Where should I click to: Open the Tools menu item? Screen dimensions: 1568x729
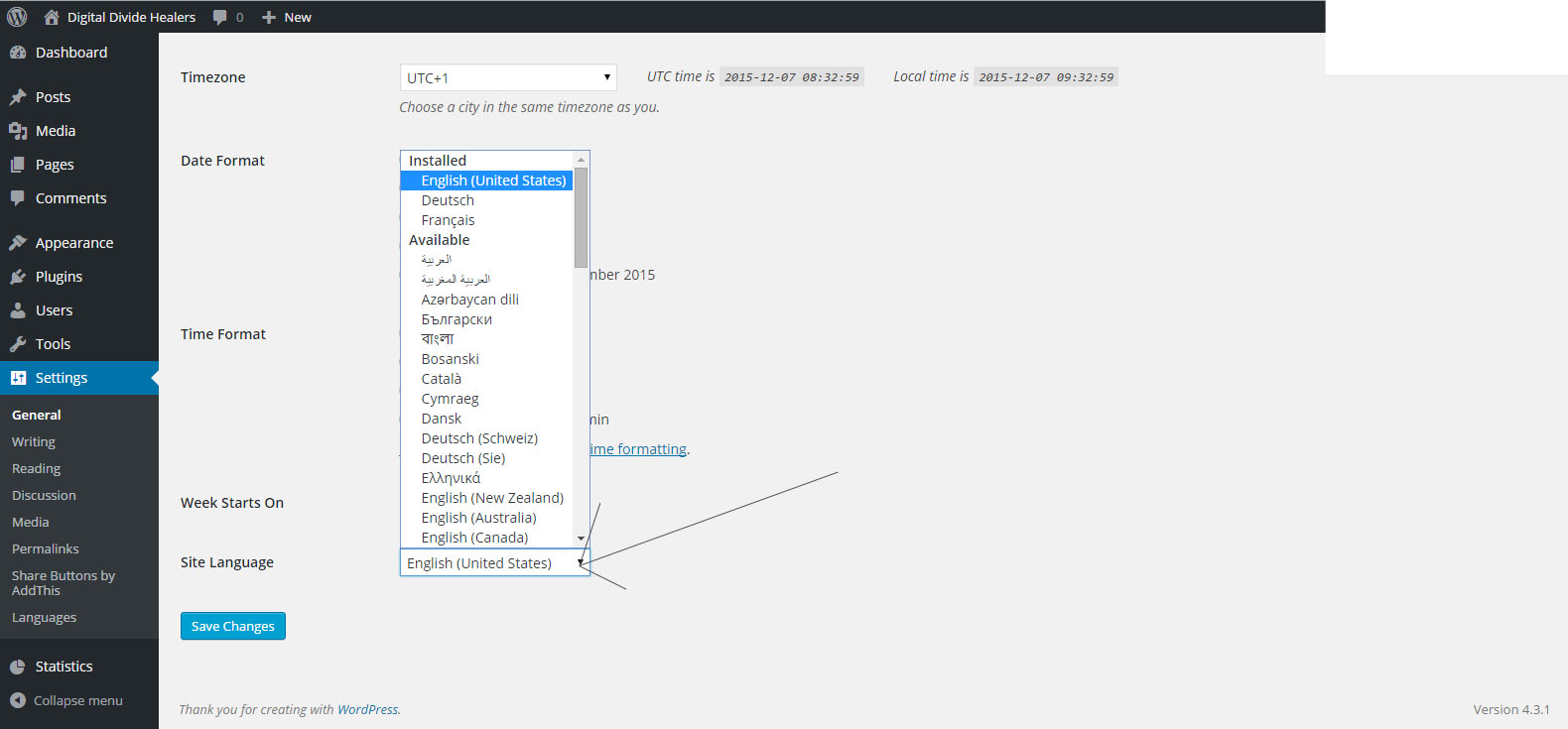tap(79, 344)
